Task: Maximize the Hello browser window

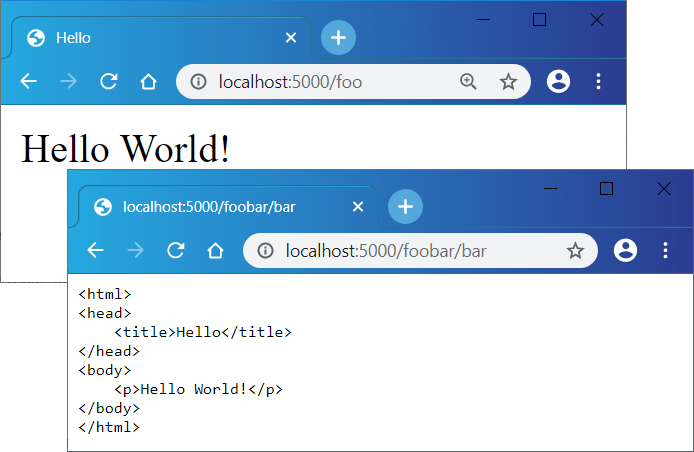Action: coord(539,19)
